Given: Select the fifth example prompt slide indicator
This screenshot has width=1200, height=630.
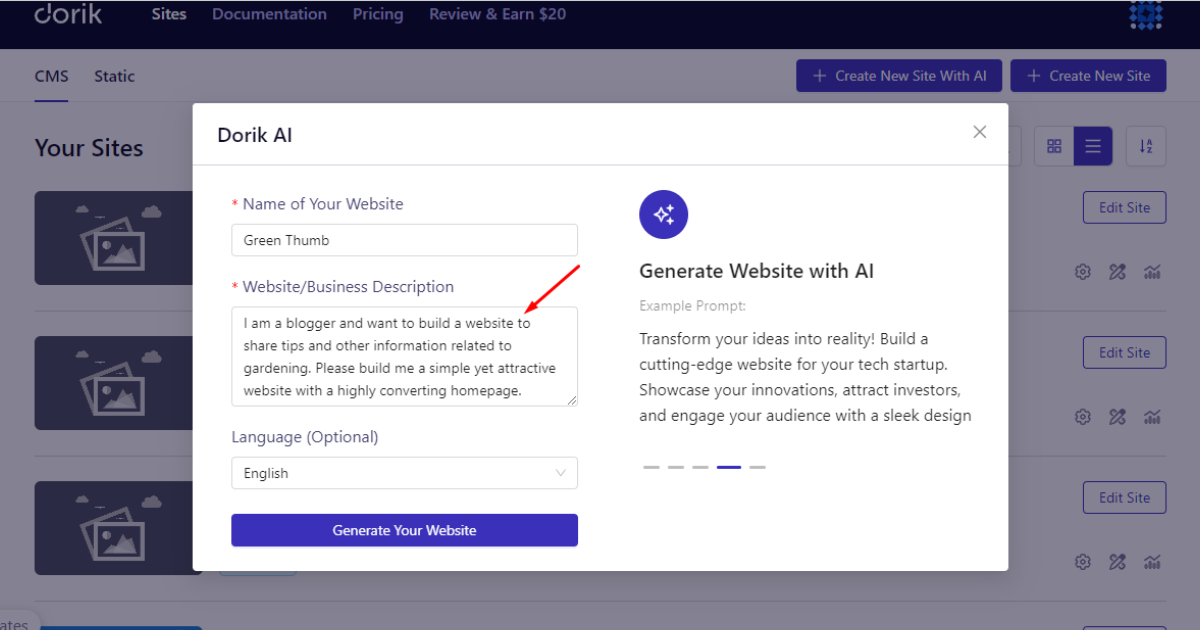Looking at the screenshot, I should pyautogui.click(x=757, y=467).
